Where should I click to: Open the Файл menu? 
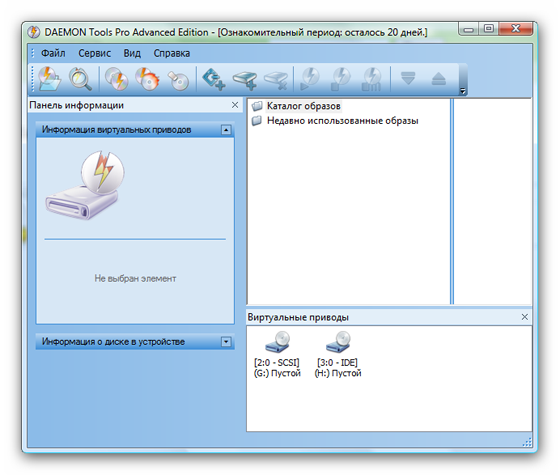click(x=53, y=53)
